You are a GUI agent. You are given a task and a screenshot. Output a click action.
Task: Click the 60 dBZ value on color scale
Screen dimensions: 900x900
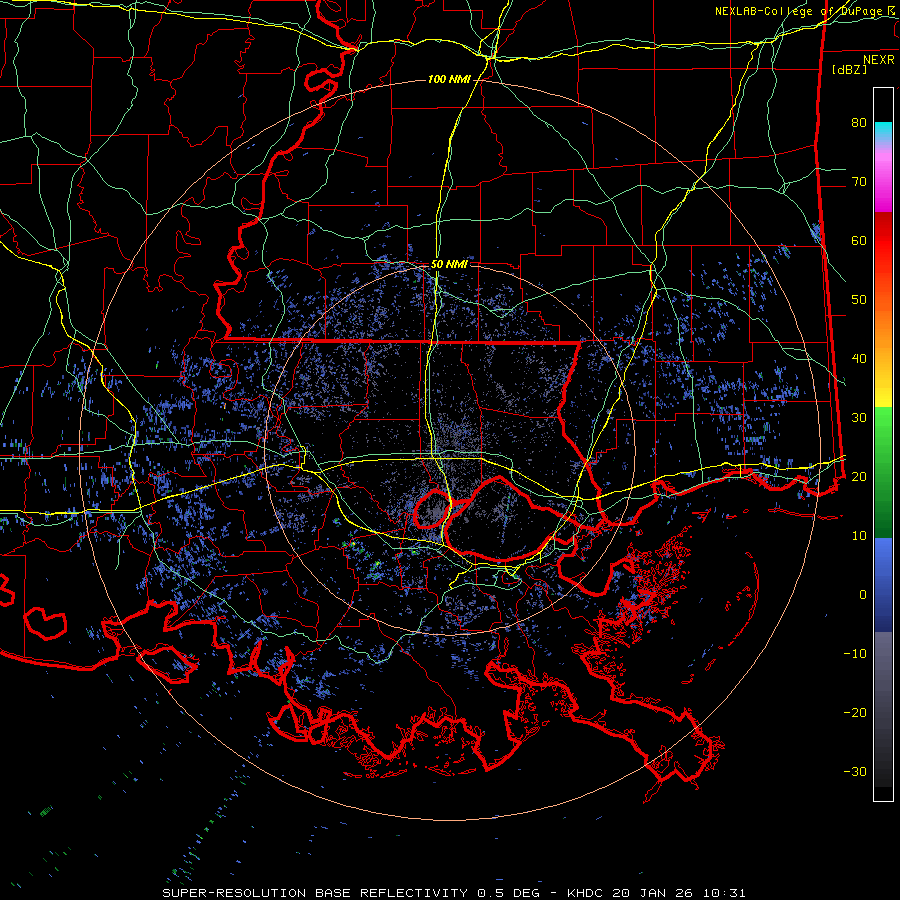[x=859, y=241]
